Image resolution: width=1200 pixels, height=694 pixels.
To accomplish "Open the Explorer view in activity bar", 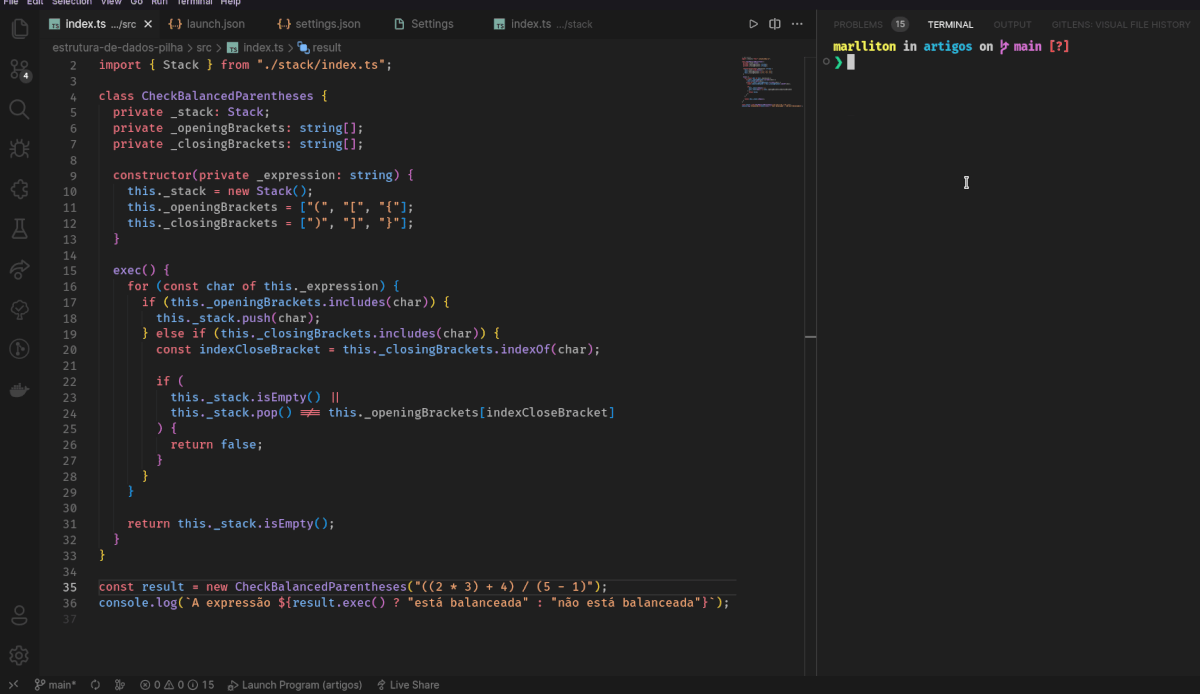I will point(19,29).
